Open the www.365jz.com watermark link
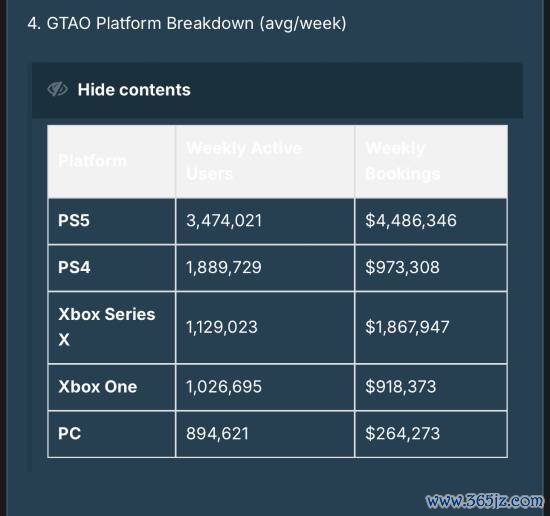The height and width of the screenshot is (516, 550). [x=484, y=501]
